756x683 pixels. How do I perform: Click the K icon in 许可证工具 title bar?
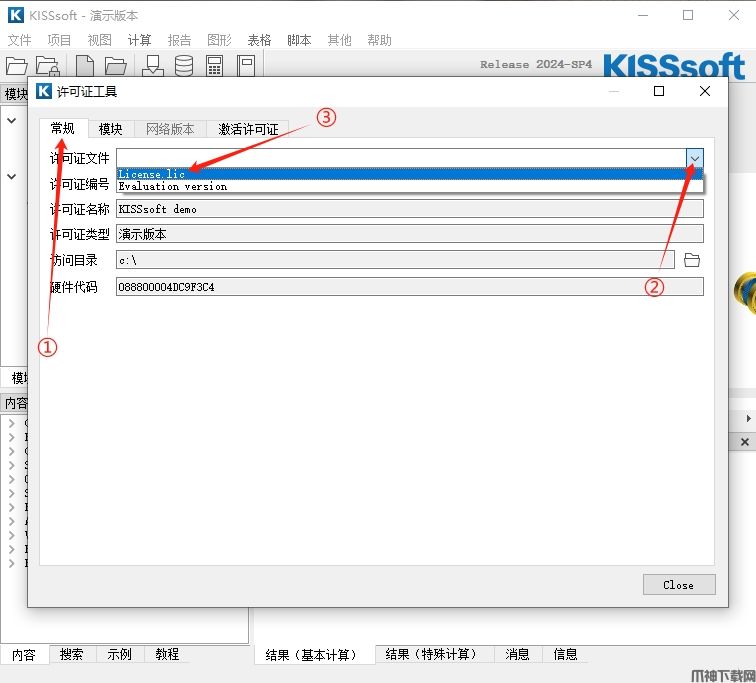tap(43, 91)
